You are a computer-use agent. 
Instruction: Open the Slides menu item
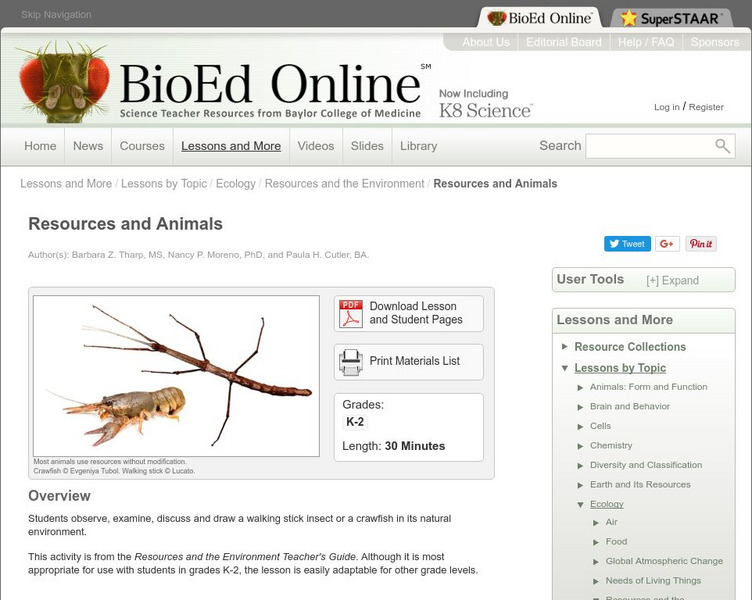pyautogui.click(x=367, y=146)
